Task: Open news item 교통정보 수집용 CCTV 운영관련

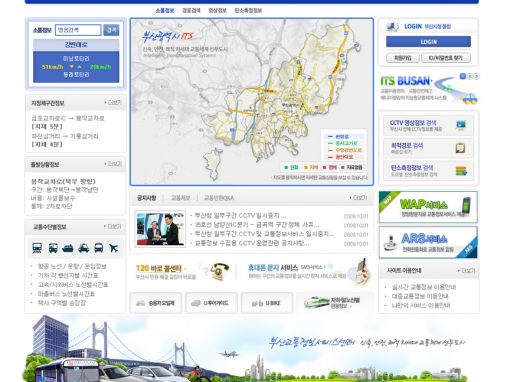Action: [252, 243]
